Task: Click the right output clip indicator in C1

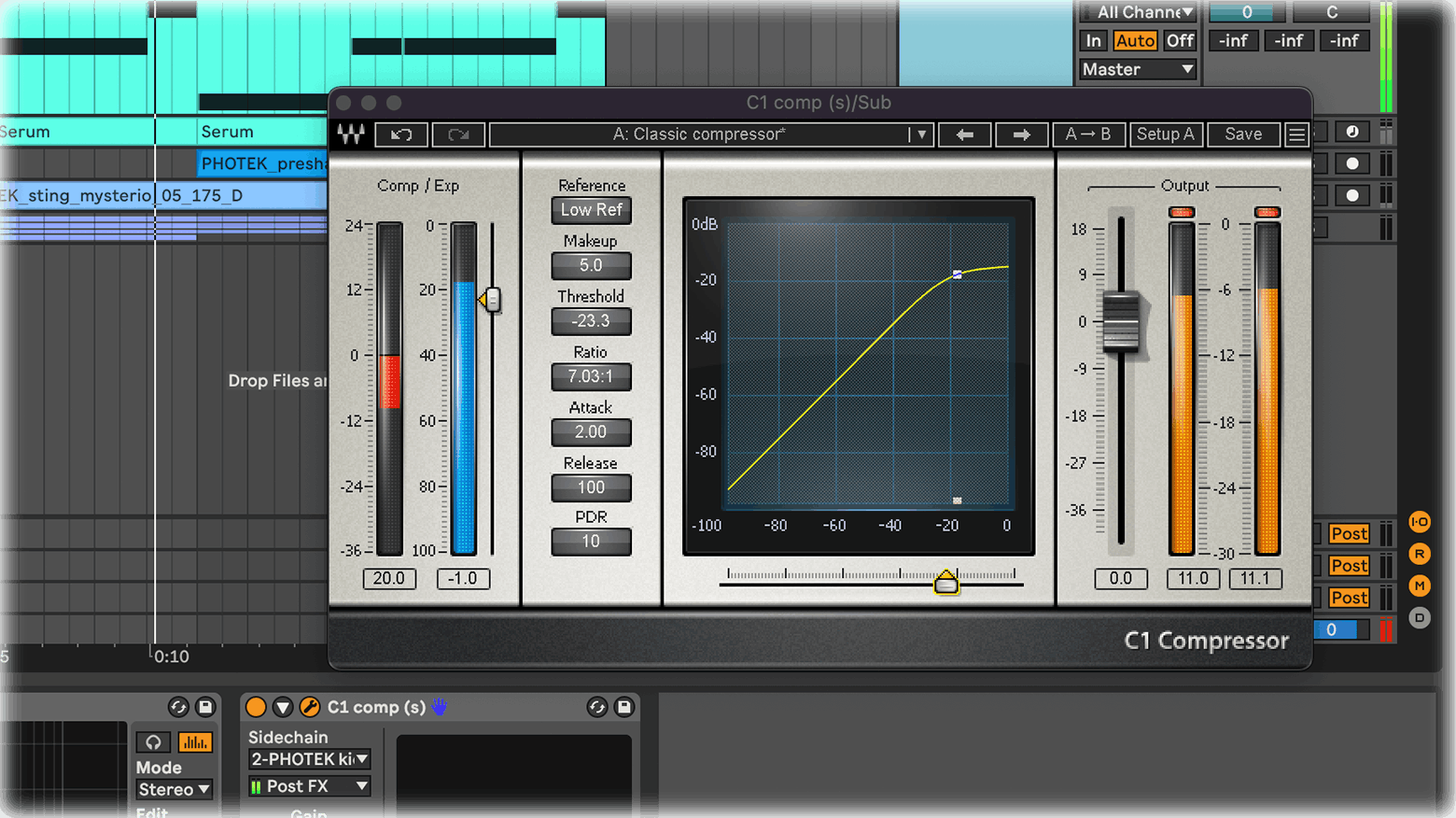Action: [1267, 213]
